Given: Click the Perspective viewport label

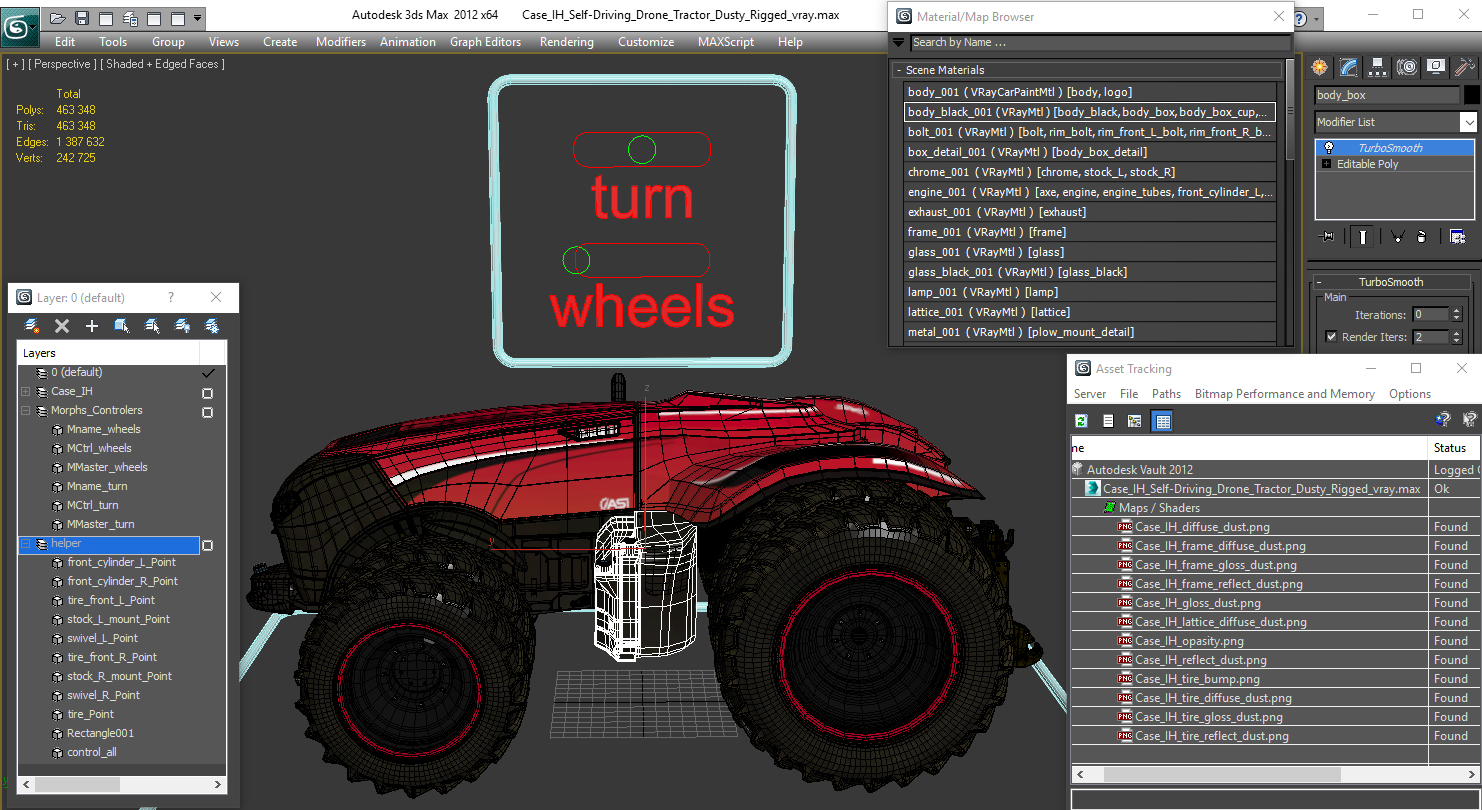Looking at the screenshot, I should [x=63, y=64].
